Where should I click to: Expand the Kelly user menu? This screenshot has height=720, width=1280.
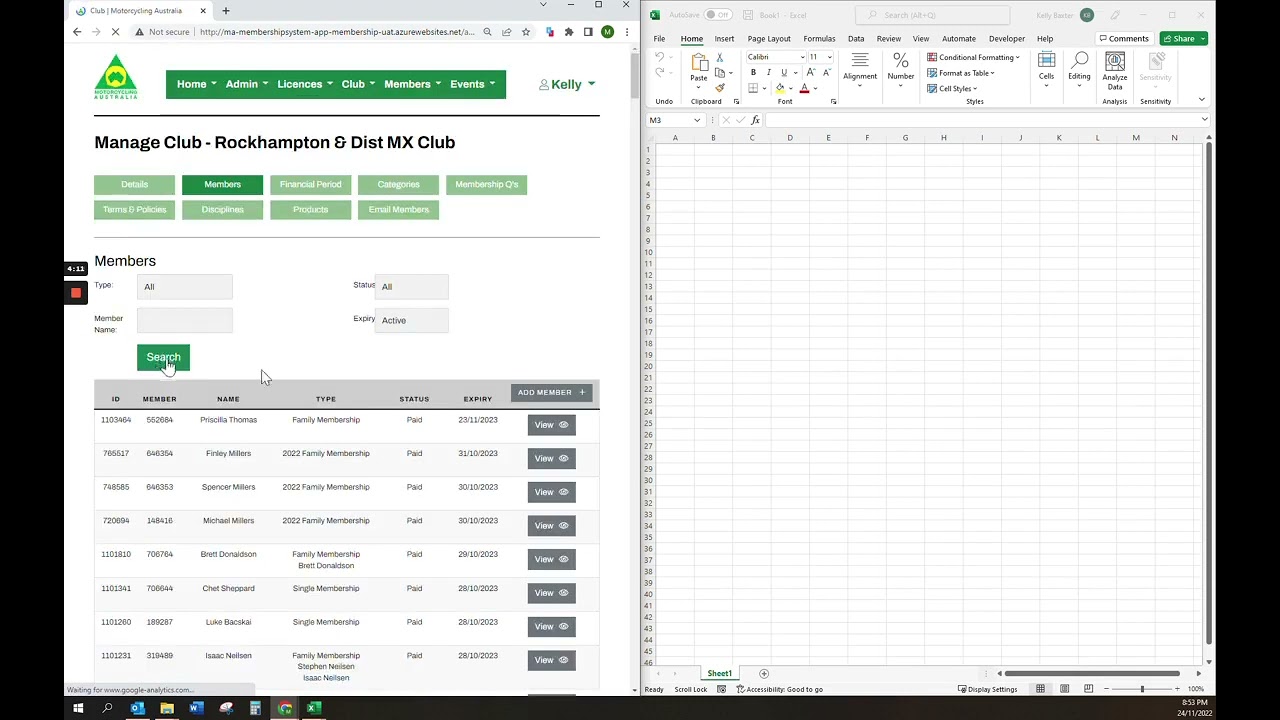click(x=567, y=85)
